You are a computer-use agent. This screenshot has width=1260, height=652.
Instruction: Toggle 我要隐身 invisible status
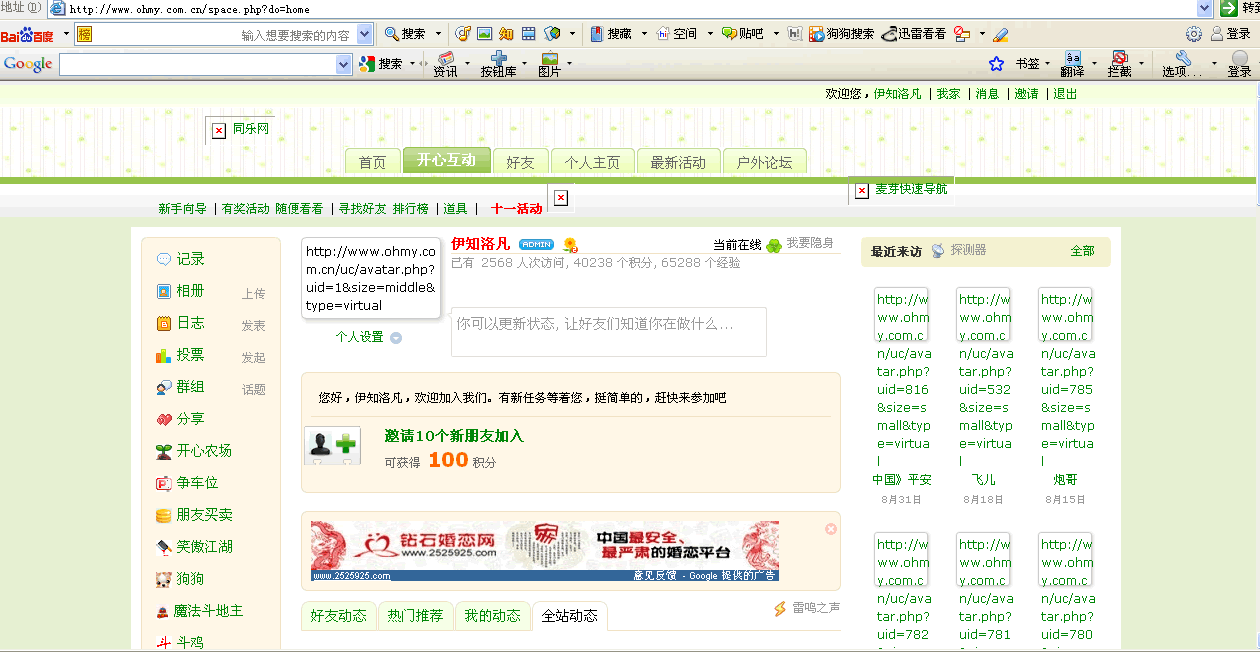[x=810, y=243]
